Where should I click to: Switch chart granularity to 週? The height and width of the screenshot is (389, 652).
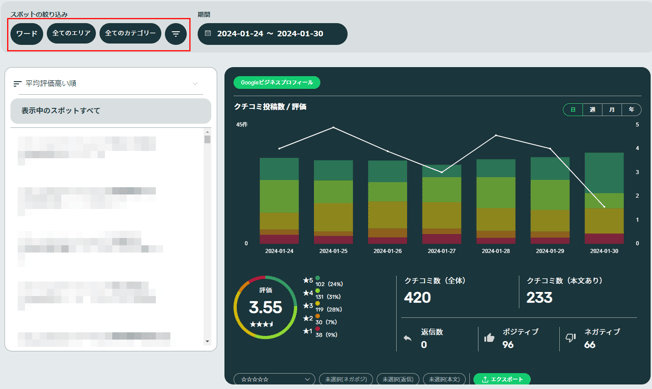(x=592, y=110)
